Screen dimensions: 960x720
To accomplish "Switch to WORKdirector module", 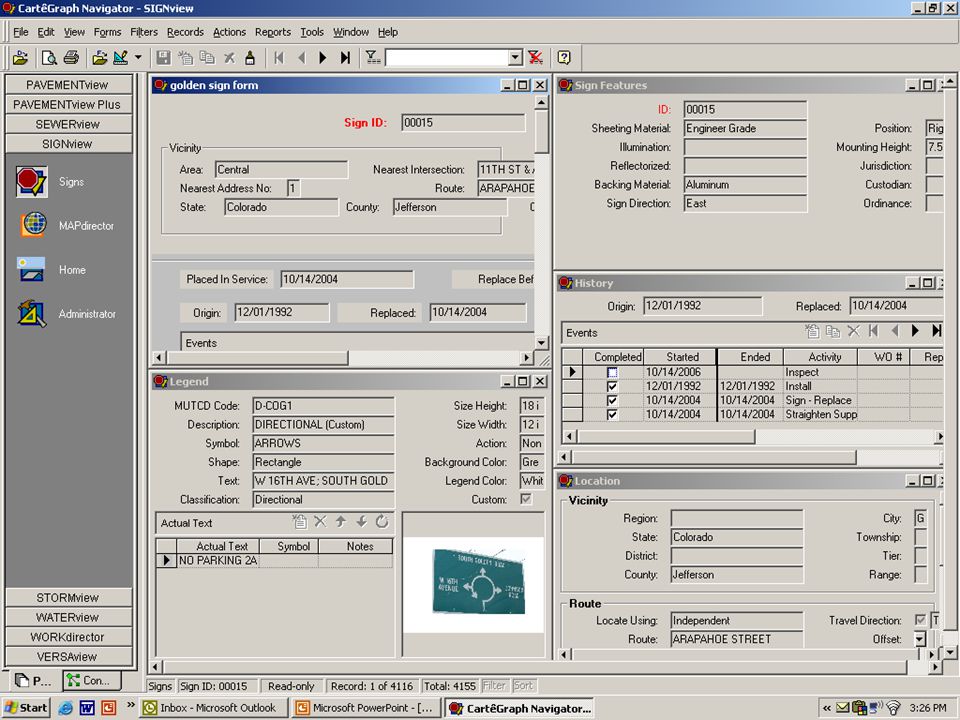I will coord(68,637).
